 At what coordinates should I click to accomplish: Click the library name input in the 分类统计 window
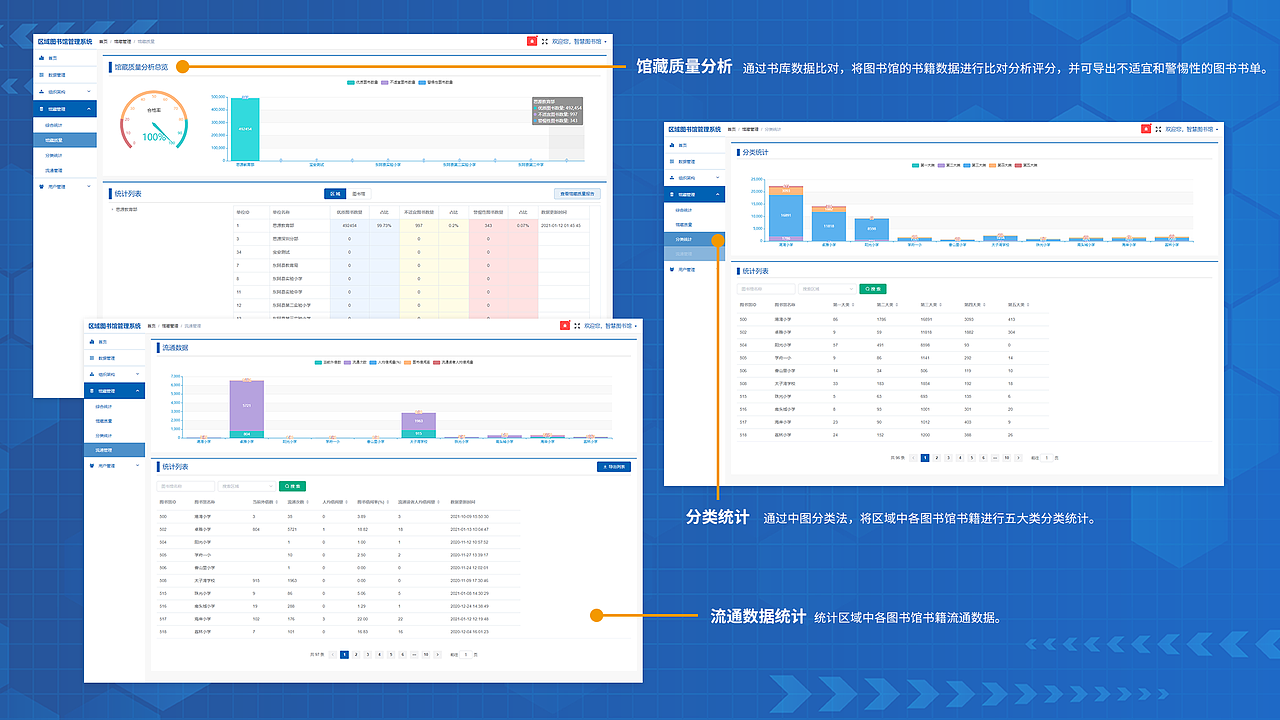point(766,289)
